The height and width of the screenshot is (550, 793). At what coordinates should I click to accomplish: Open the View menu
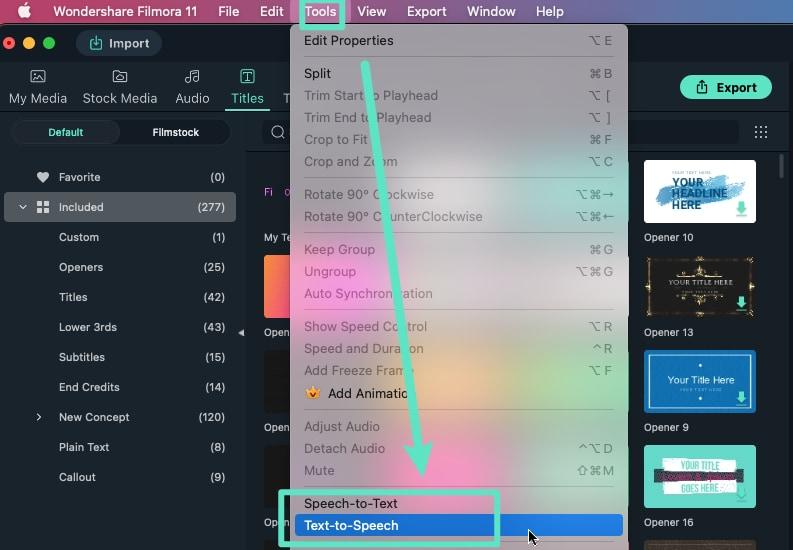tap(372, 11)
